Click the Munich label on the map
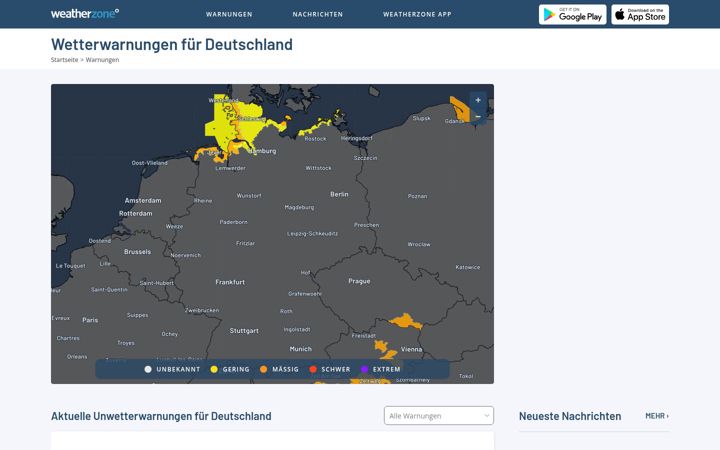The image size is (720, 450). tap(301, 349)
